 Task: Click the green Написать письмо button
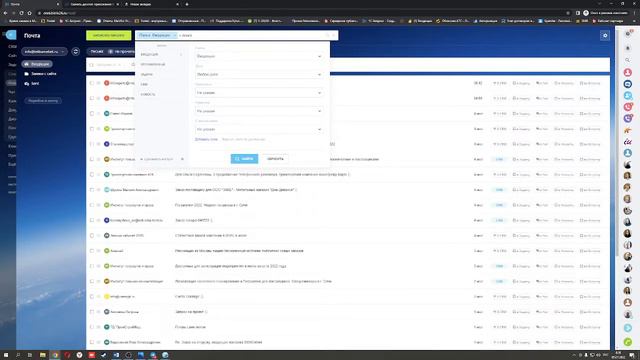click(109, 36)
